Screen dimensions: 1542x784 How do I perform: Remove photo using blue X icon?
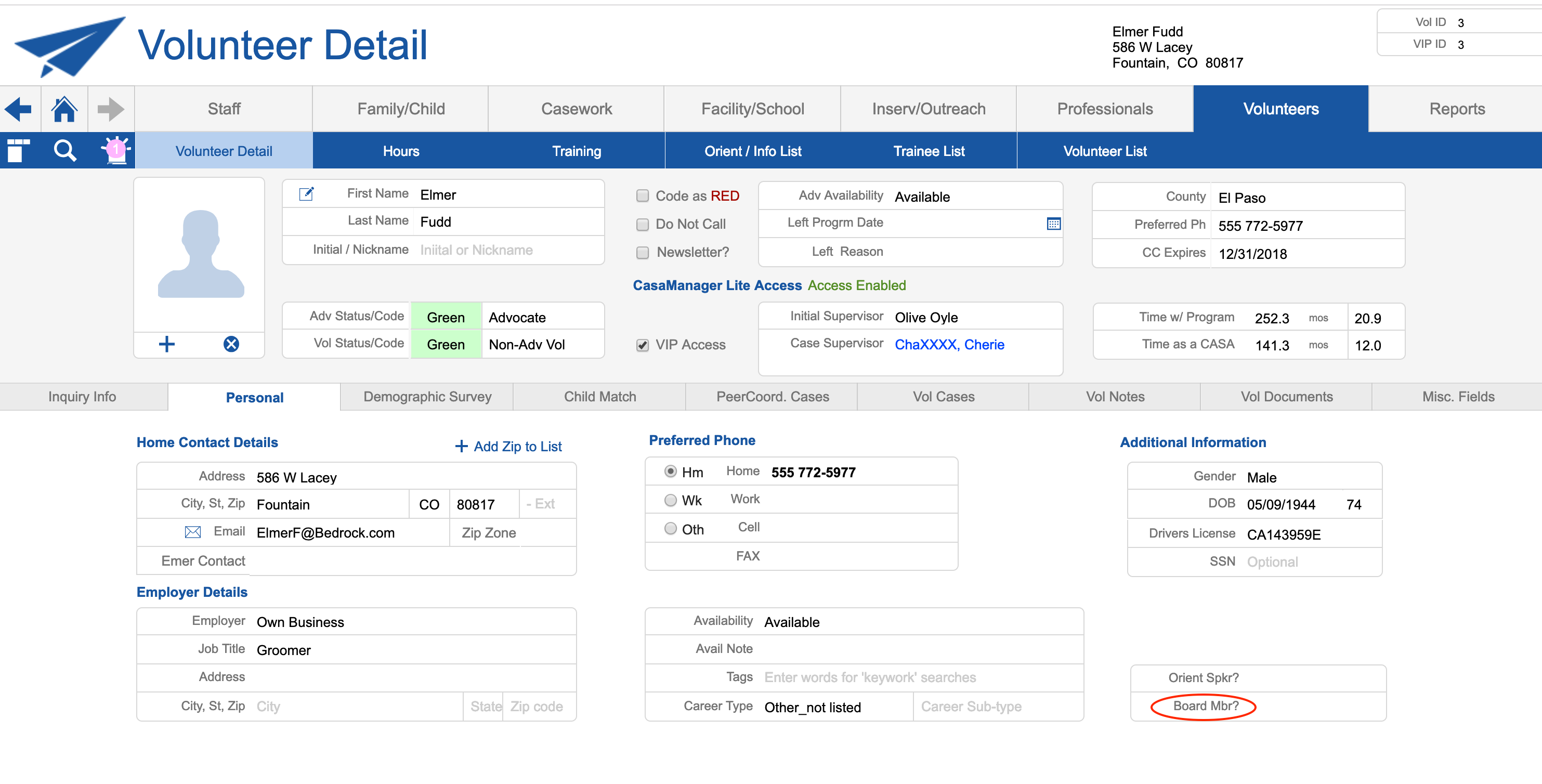[x=231, y=344]
